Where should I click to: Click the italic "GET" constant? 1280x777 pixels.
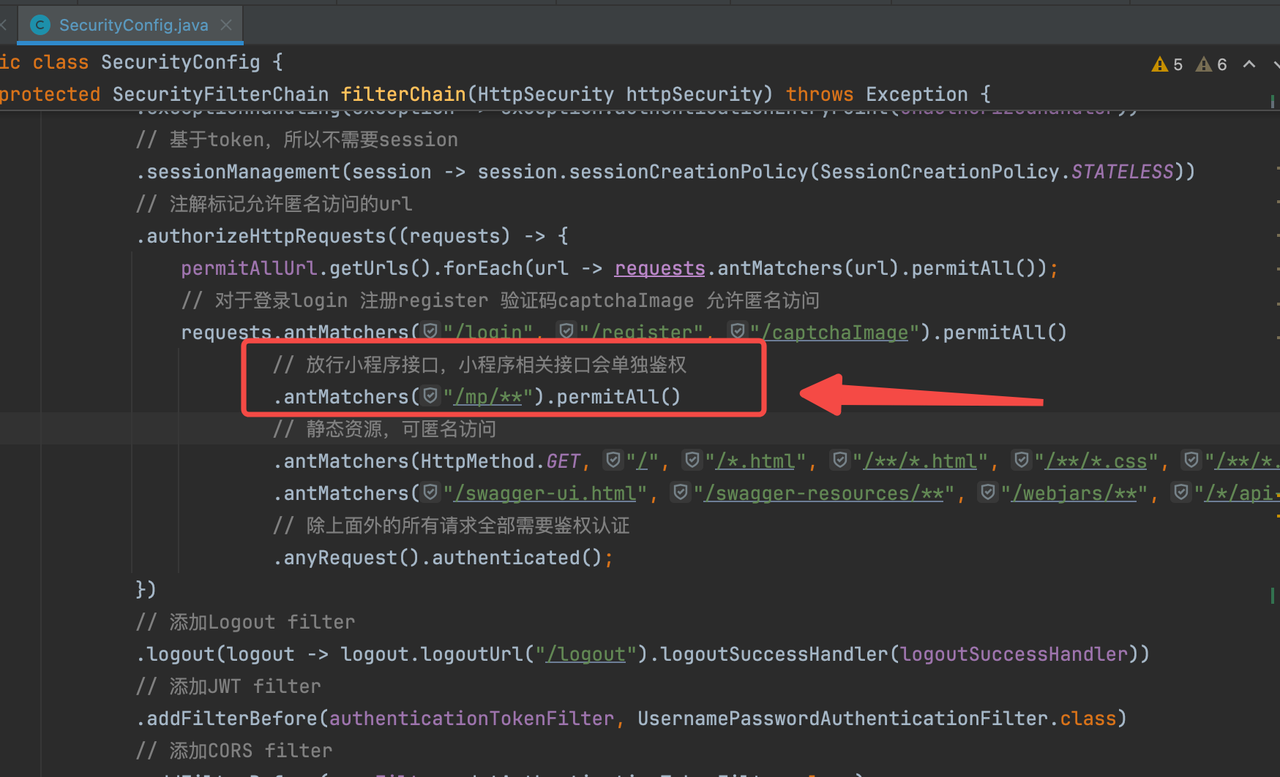tap(564, 461)
